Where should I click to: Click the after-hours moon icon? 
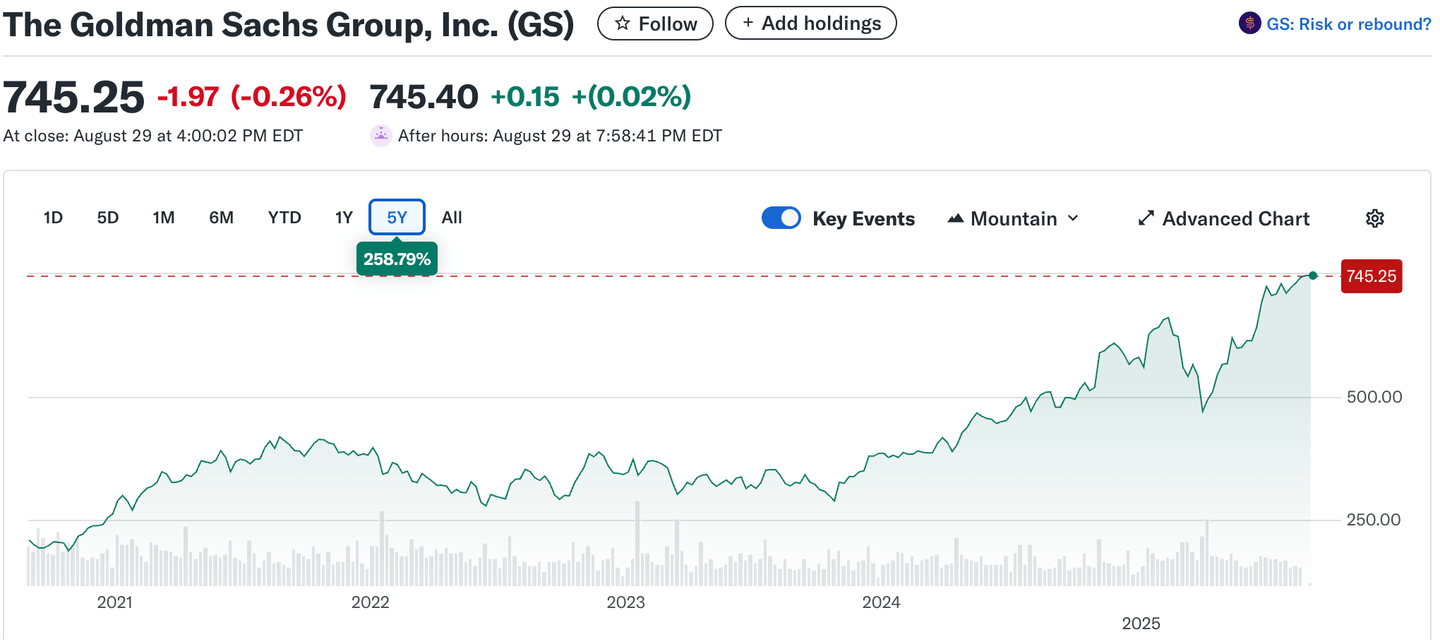[380, 136]
